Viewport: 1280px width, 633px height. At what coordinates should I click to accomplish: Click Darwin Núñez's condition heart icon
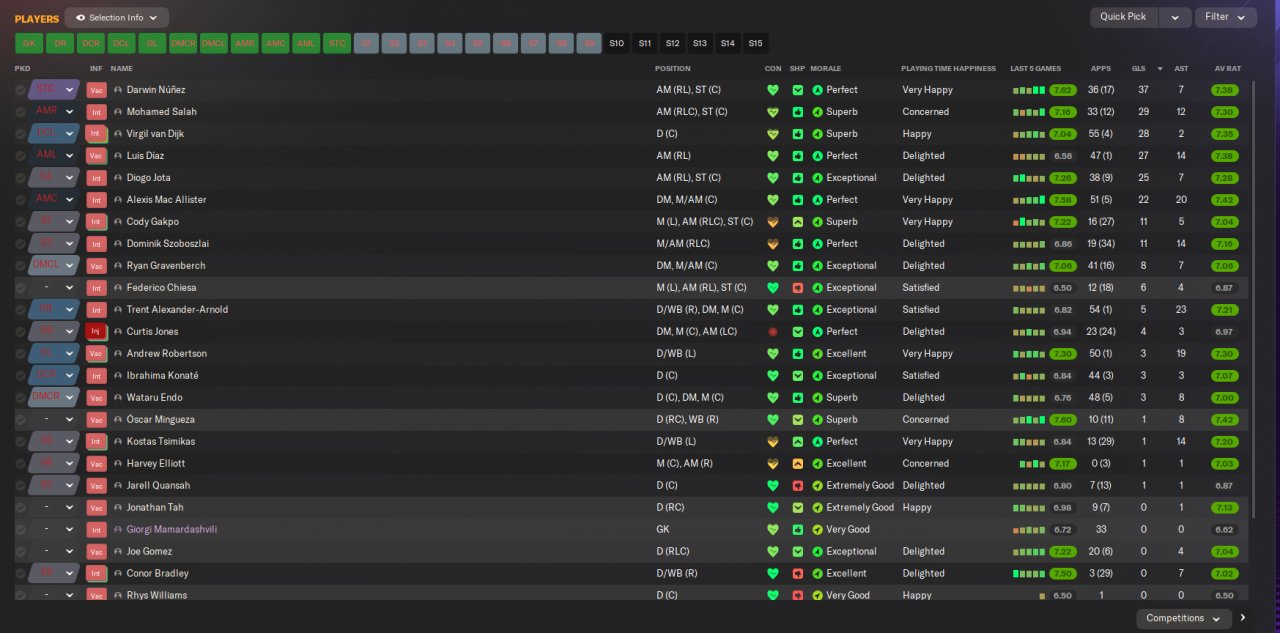pyautogui.click(x=772, y=90)
